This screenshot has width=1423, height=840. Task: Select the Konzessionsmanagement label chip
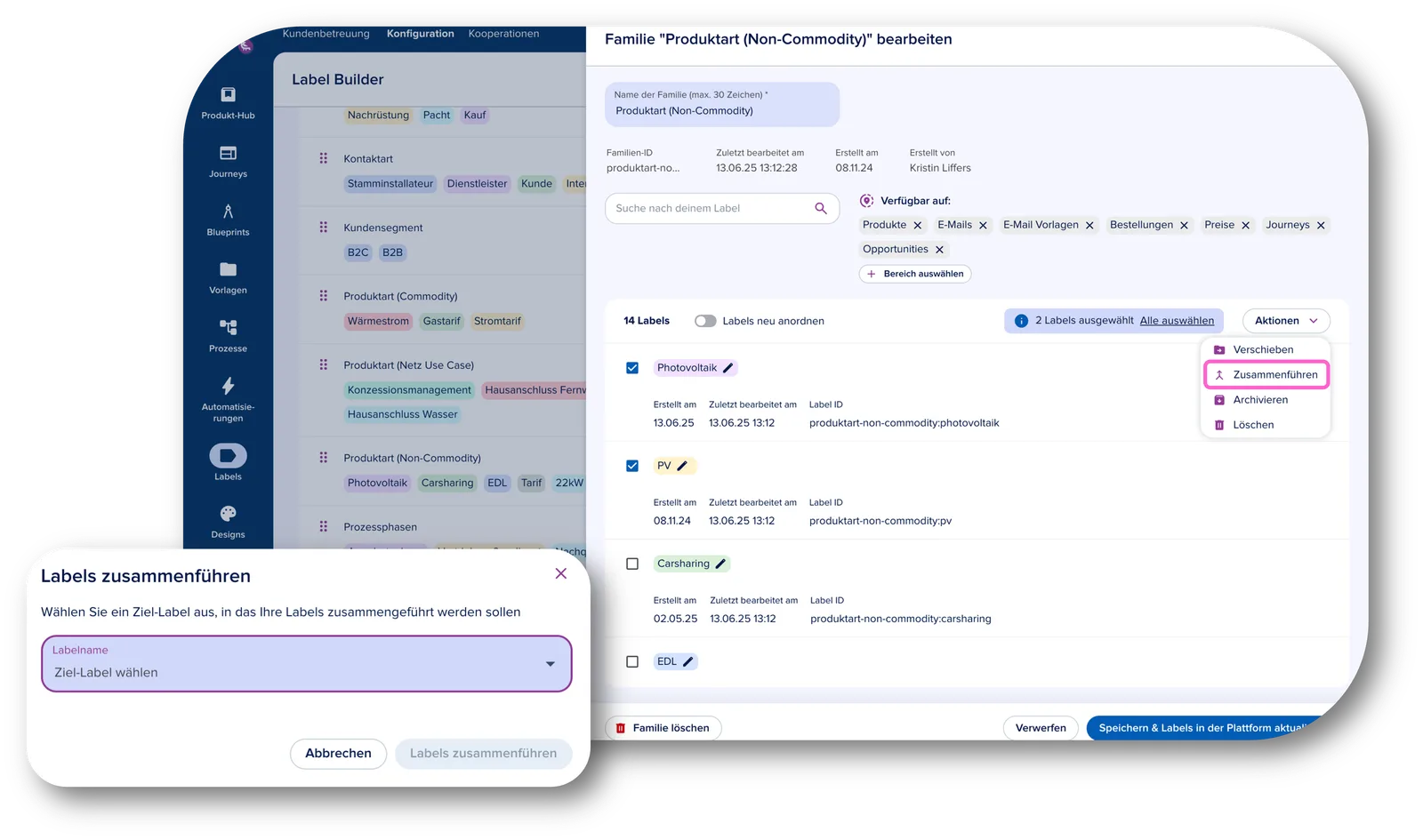pyautogui.click(x=409, y=390)
